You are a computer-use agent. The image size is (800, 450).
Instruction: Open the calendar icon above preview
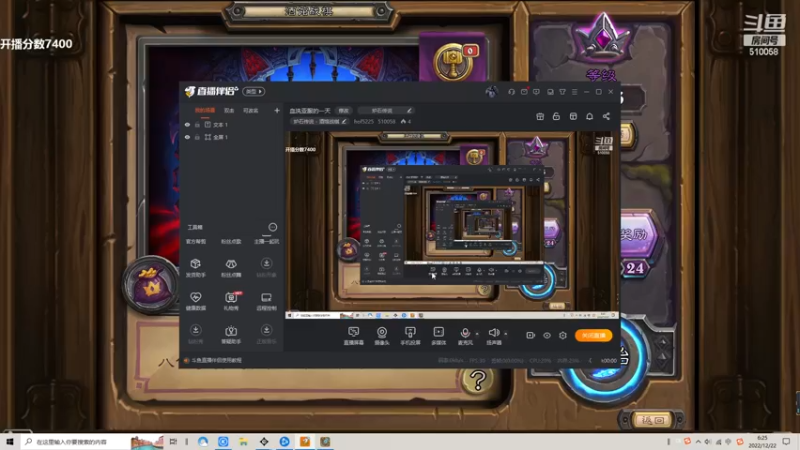click(573, 116)
